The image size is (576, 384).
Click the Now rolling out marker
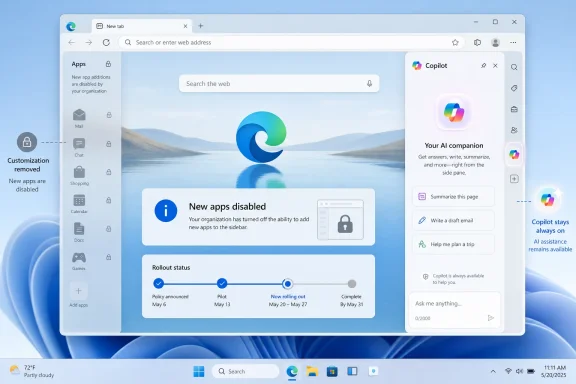(x=288, y=284)
